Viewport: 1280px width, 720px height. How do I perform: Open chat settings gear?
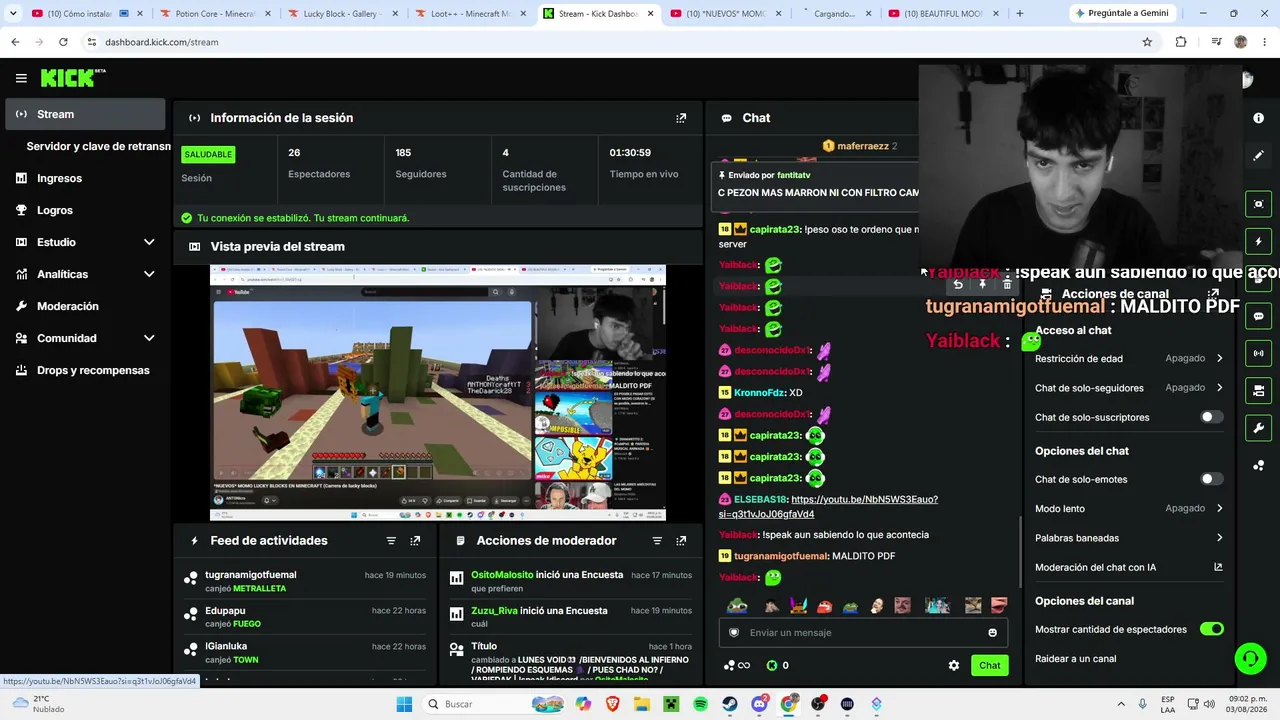[x=954, y=665]
